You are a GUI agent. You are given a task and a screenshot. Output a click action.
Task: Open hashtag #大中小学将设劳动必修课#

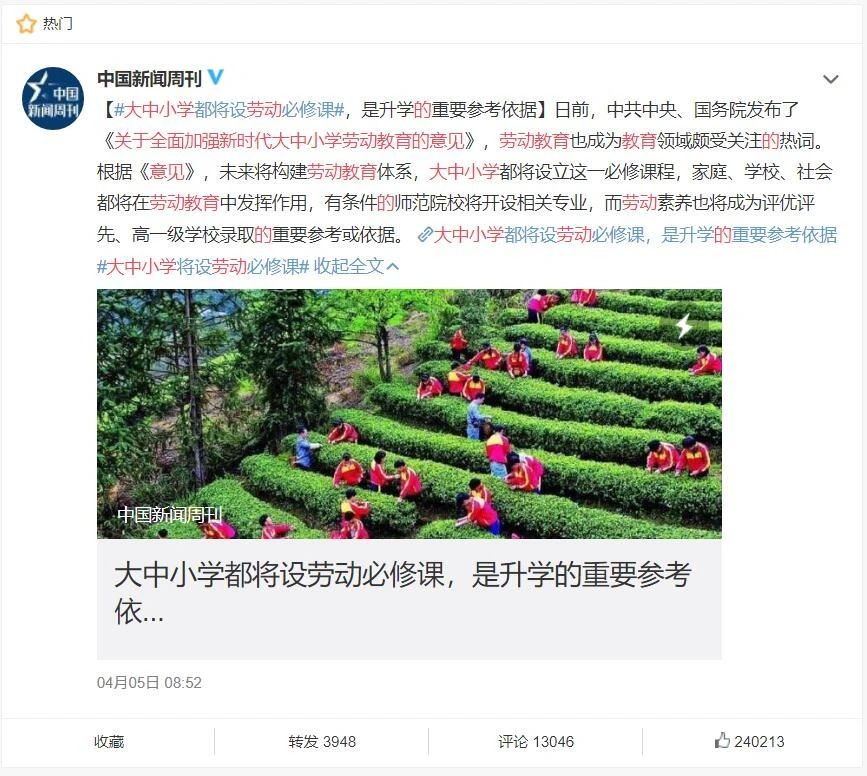point(202,267)
